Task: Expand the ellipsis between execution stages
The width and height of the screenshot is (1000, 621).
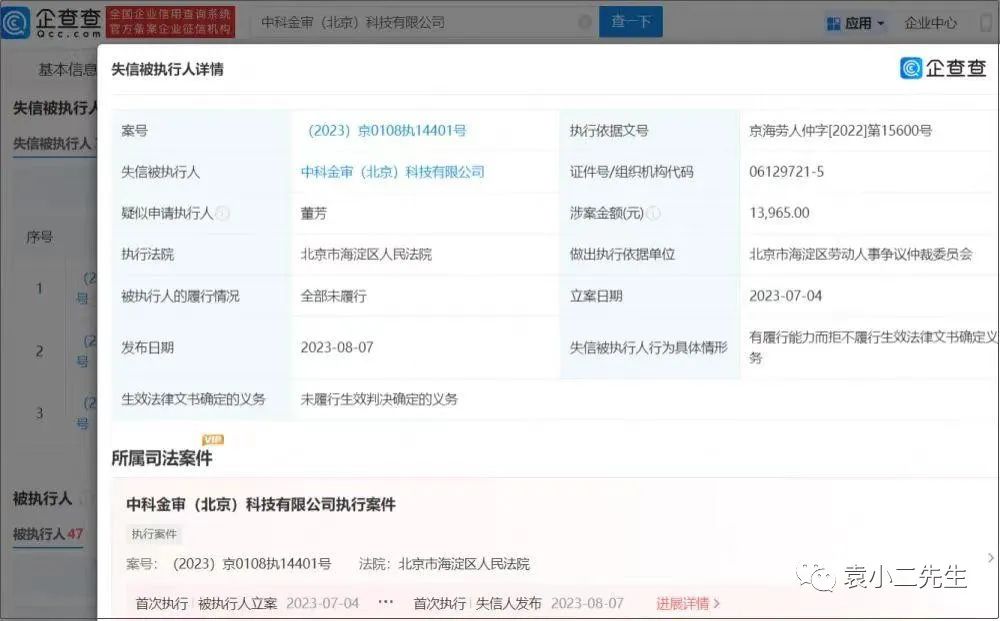Action: (x=386, y=603)
